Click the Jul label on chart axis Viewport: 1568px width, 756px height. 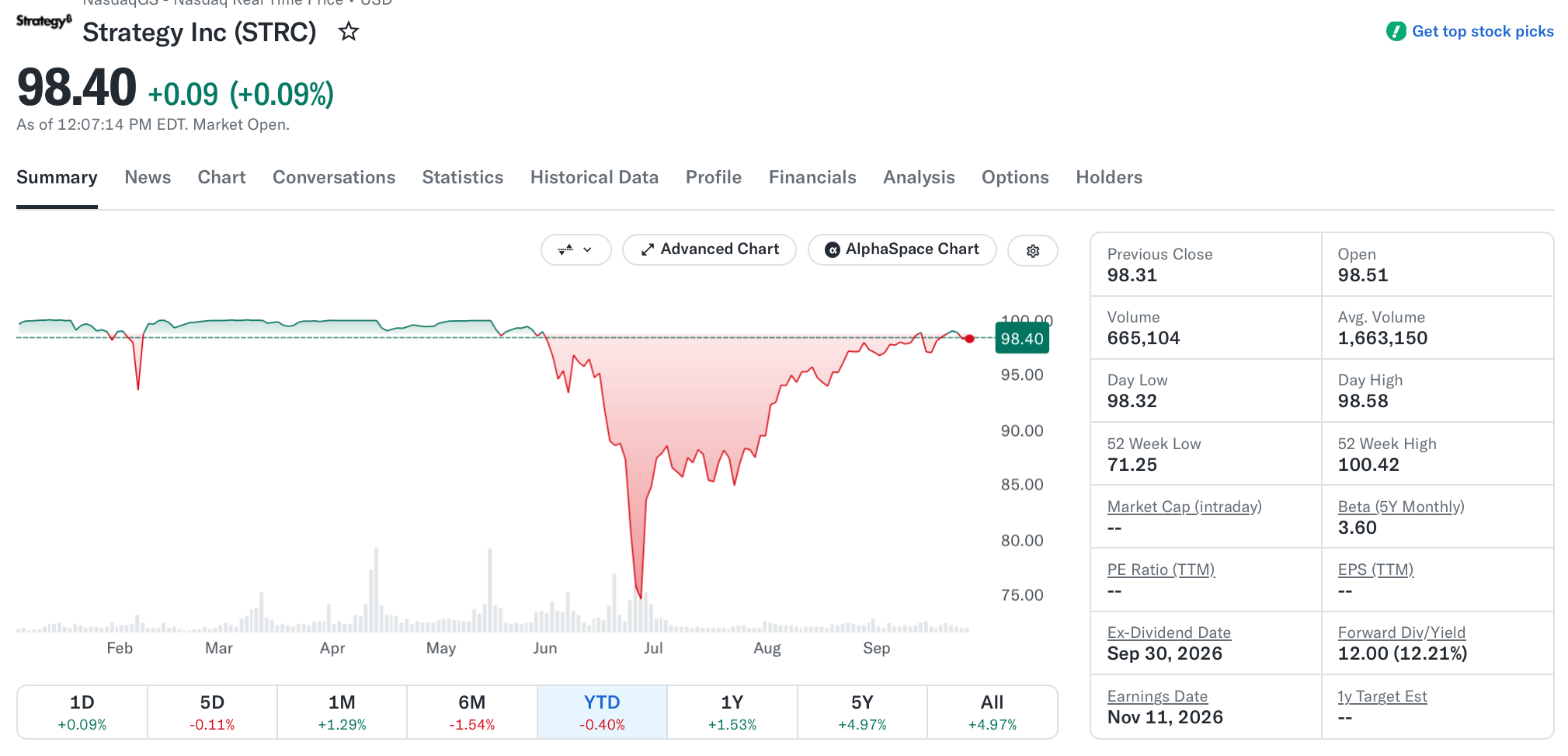coord(653,648)
